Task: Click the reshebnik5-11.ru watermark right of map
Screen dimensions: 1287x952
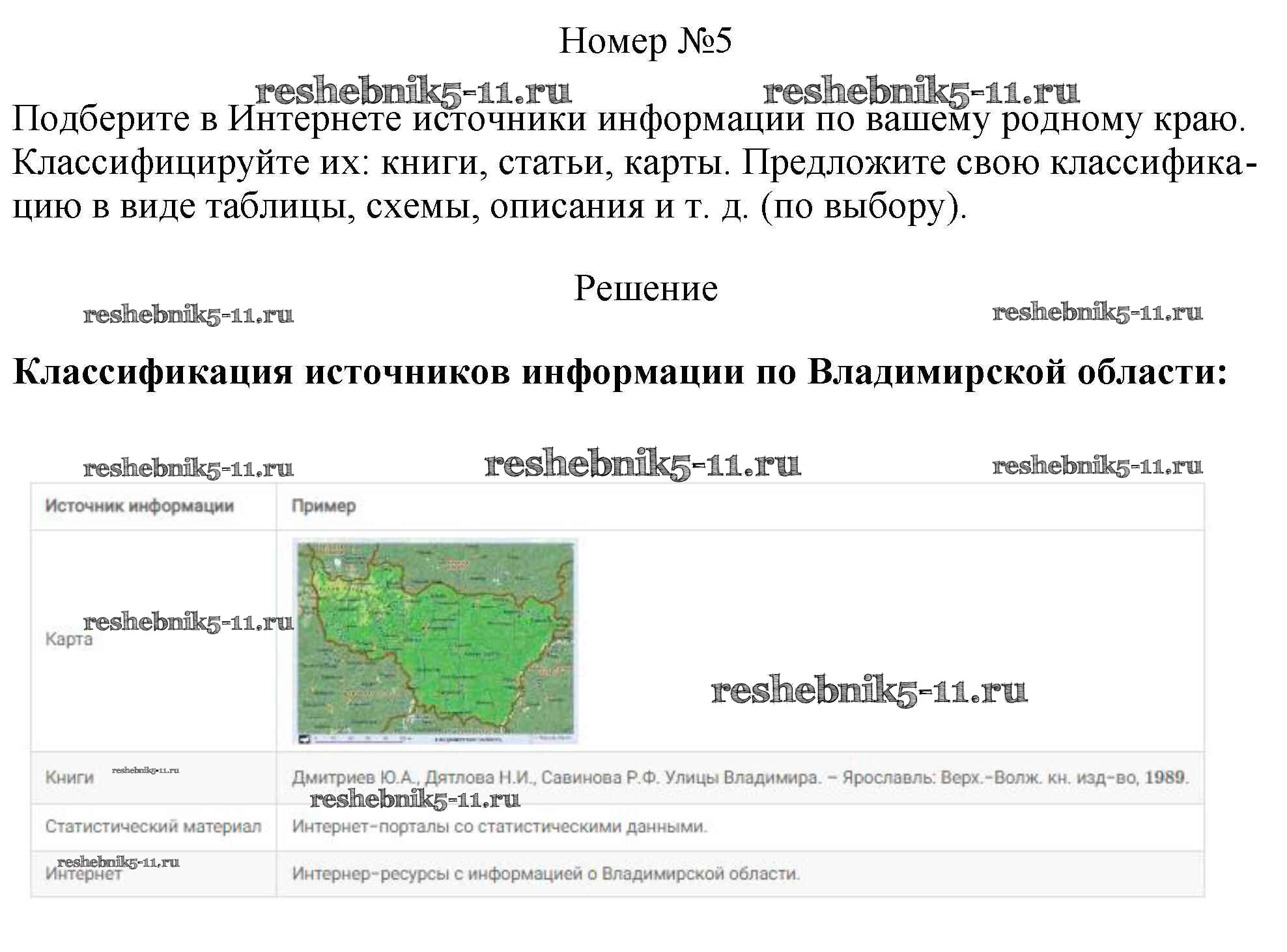Action: click(x=869, y=690)
